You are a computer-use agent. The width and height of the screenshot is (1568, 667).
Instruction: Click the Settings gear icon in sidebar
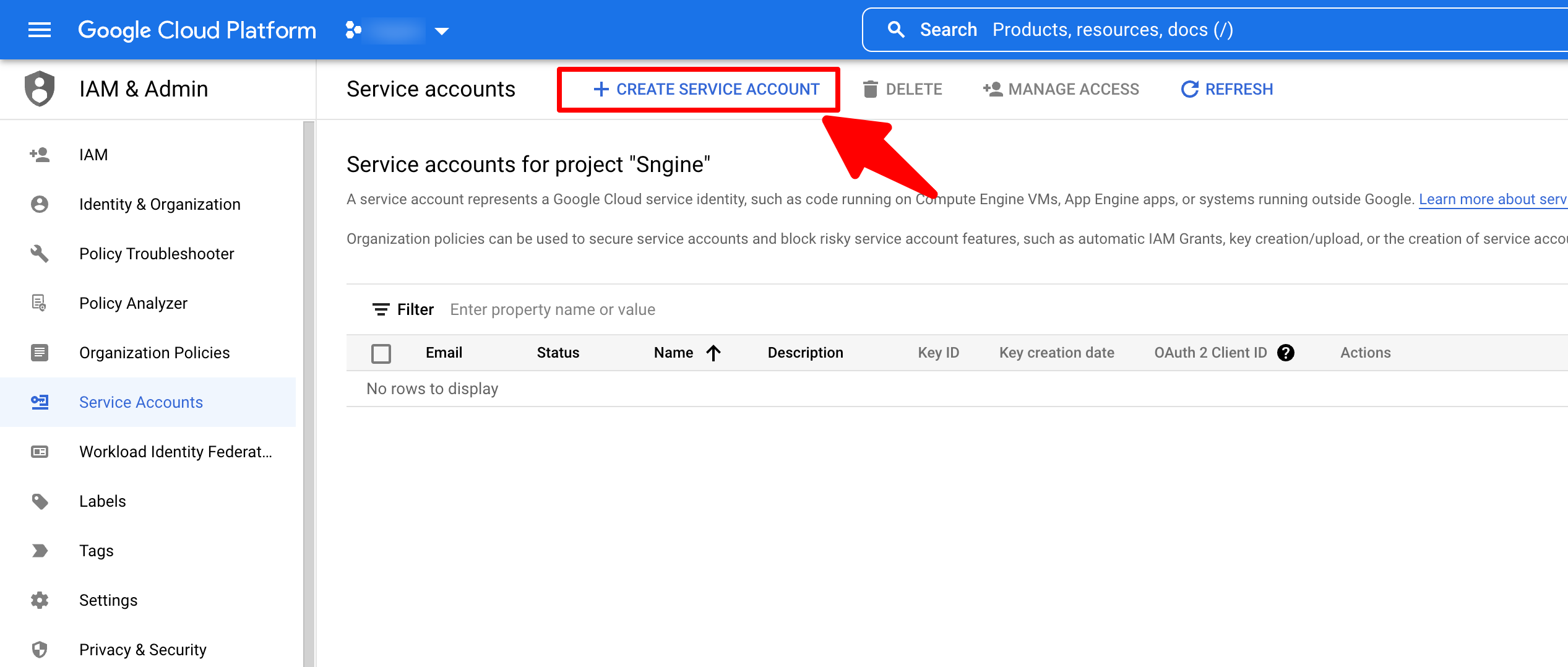click(x=40, y=600)
